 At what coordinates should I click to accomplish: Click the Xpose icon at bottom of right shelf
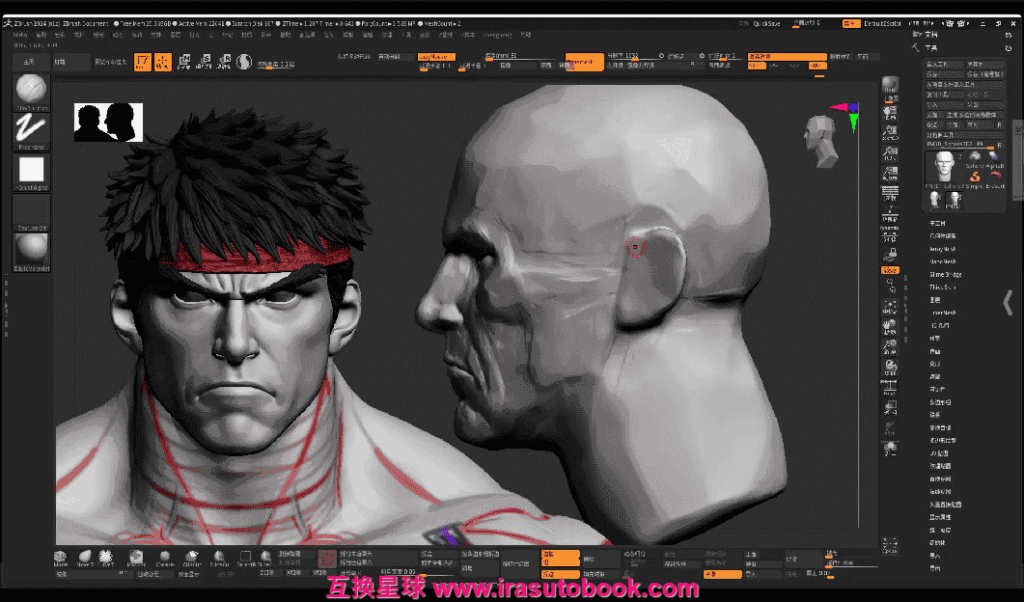[x=890, y=546]
